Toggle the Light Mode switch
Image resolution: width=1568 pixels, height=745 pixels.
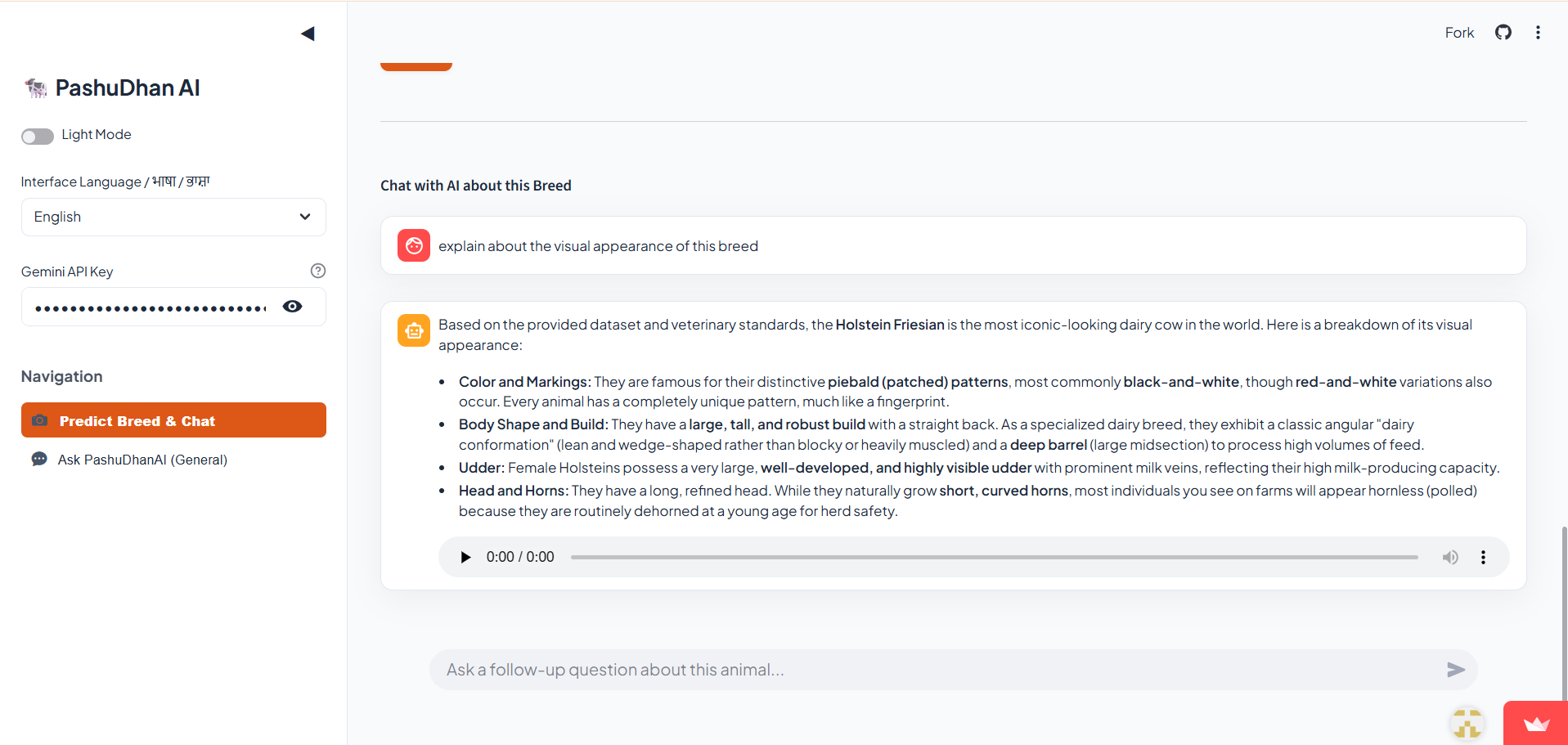pos(38,136)
